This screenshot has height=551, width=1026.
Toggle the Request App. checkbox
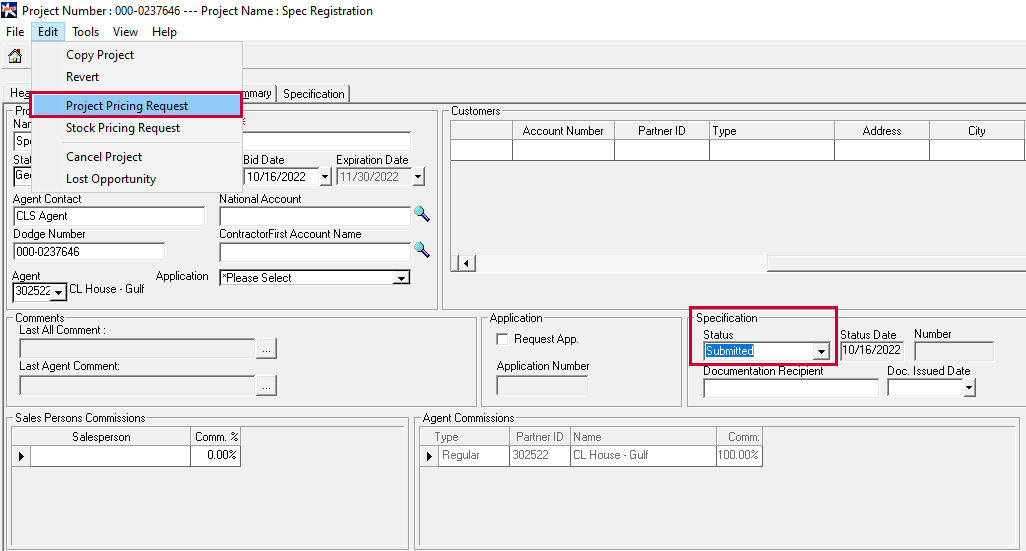coord(503,339)
